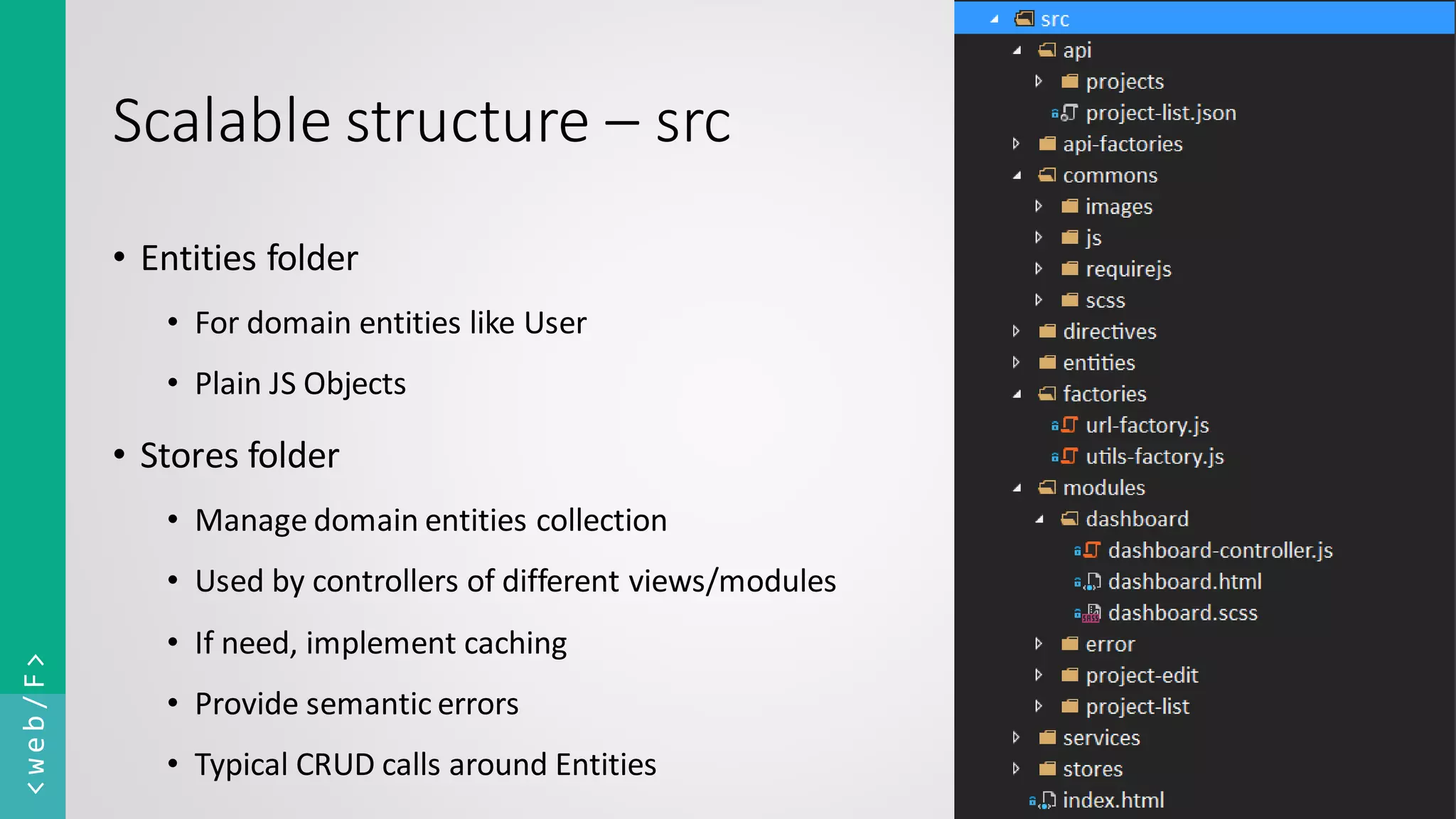Click the services folder icon
Viewport: 1456px width, 819px height.
click(x=1047, y=737)
